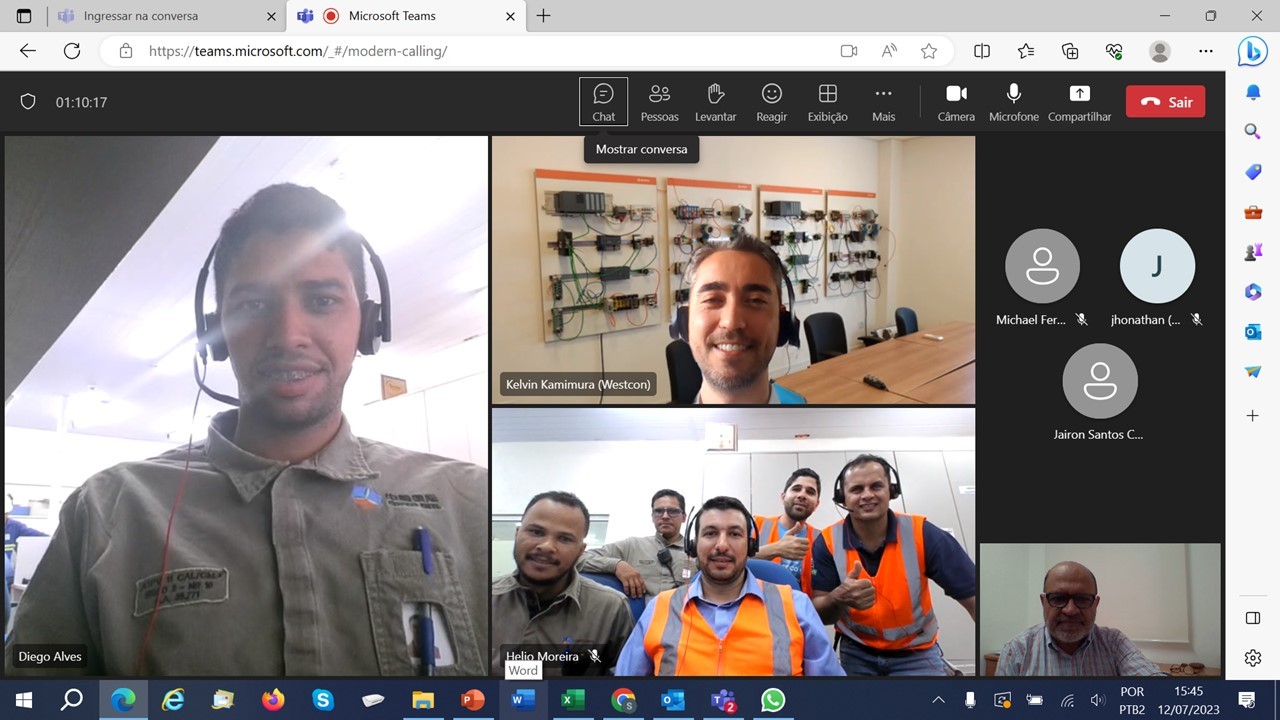Leave the meeting with Sair button
This screenshot has height=720, width=1280.
[1165, 102]
